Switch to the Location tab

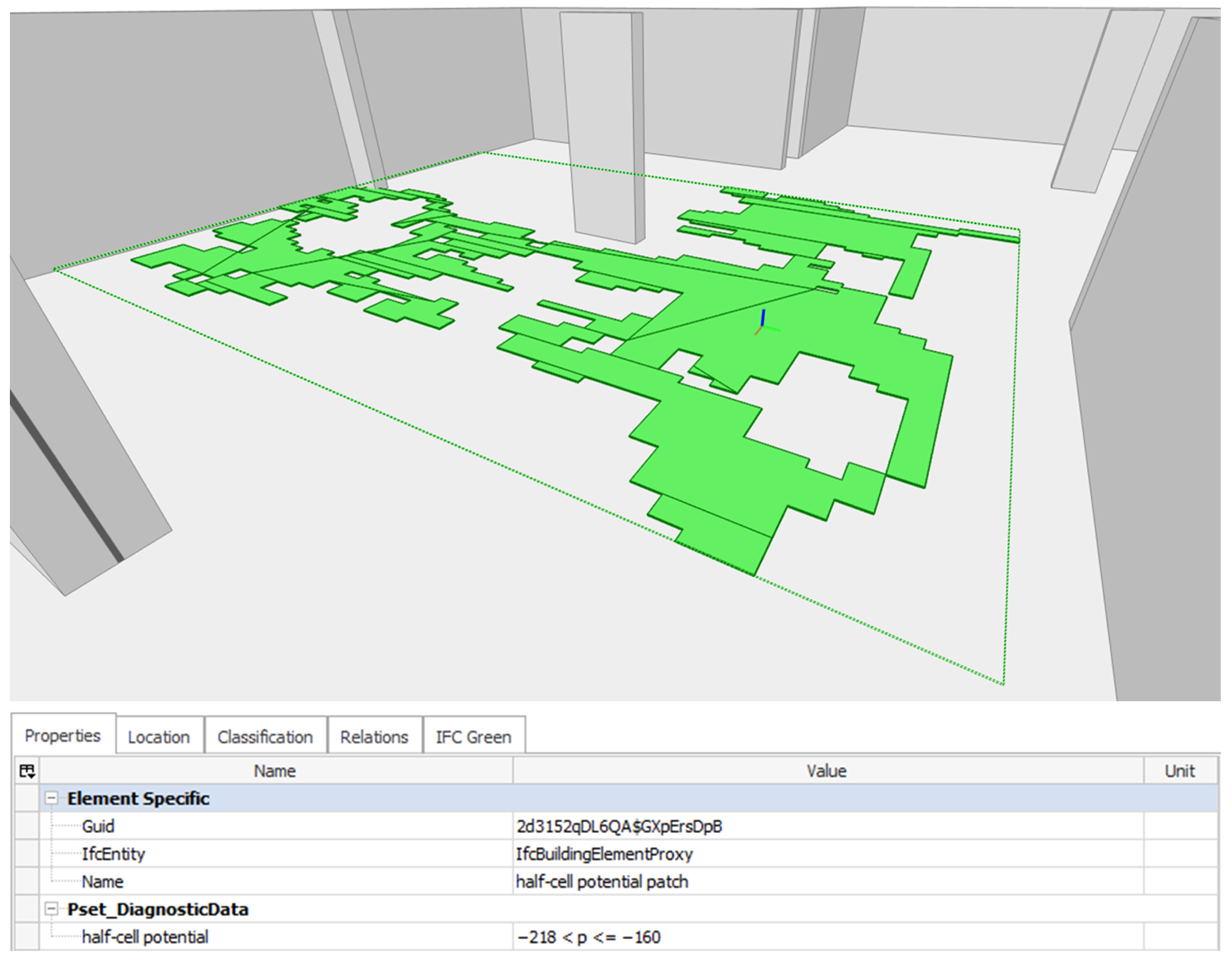click(159, 737)
